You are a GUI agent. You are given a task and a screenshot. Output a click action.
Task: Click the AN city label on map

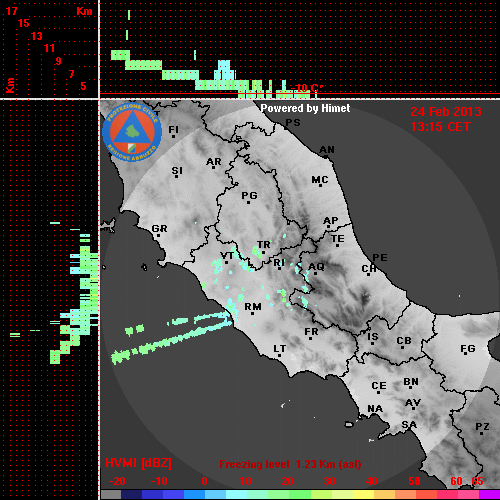[x=327, y=150]
